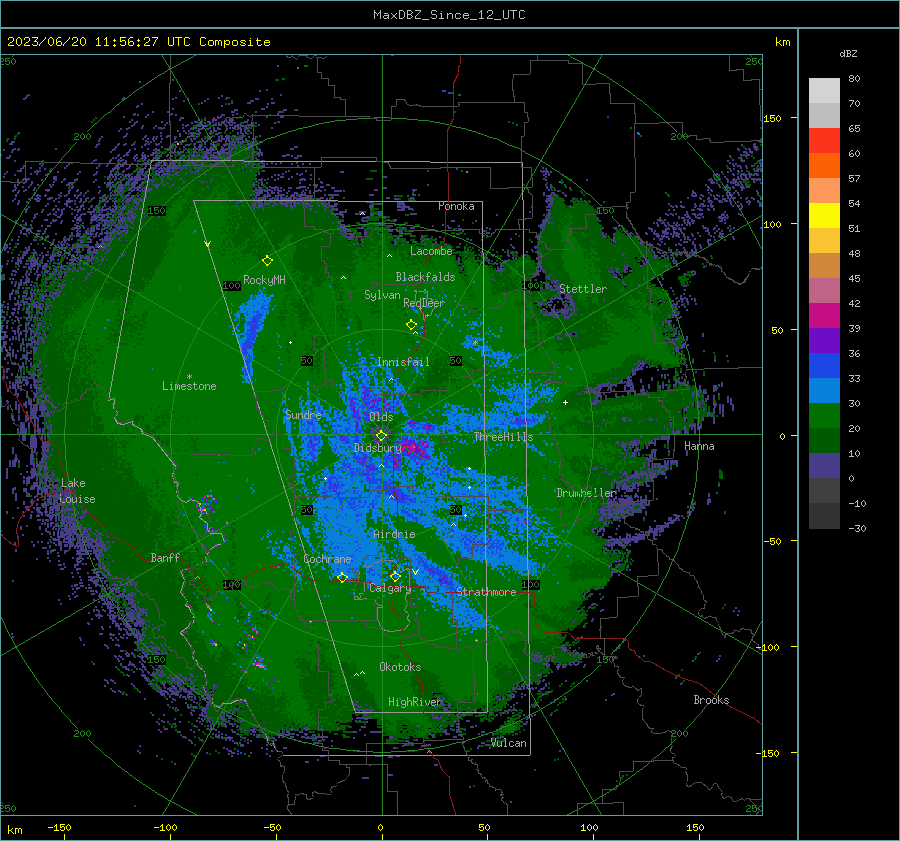
Task: Click the MaxDBZ_Since_12_UTC title
Action: pyautogui.click(x=449, y=15)
